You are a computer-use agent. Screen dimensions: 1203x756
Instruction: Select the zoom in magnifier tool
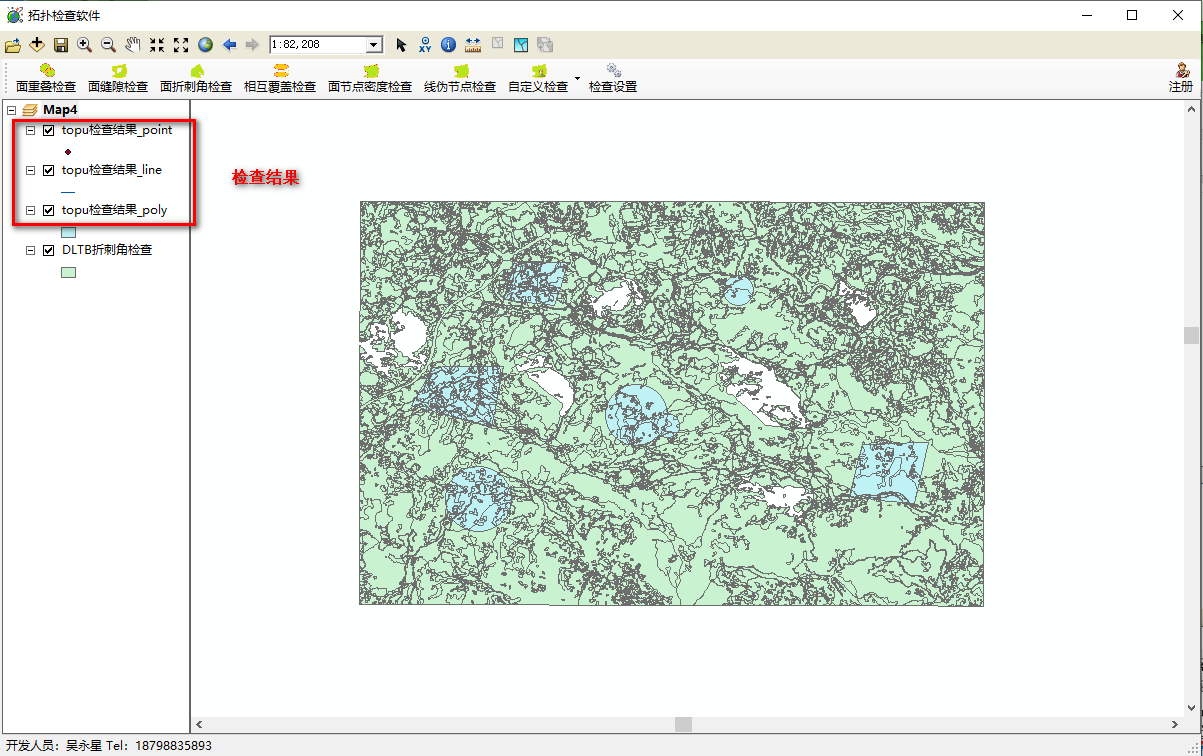[84, 45]
